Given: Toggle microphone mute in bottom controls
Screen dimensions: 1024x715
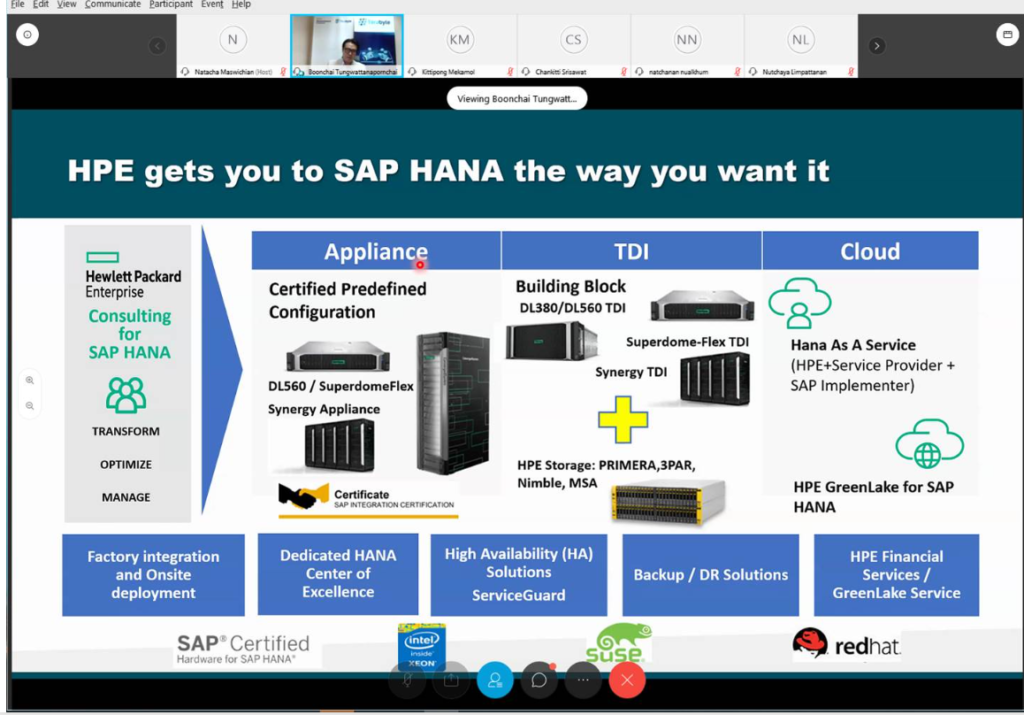Looking at the screenshot, I should pyautogui.click(x=407, y=680).
